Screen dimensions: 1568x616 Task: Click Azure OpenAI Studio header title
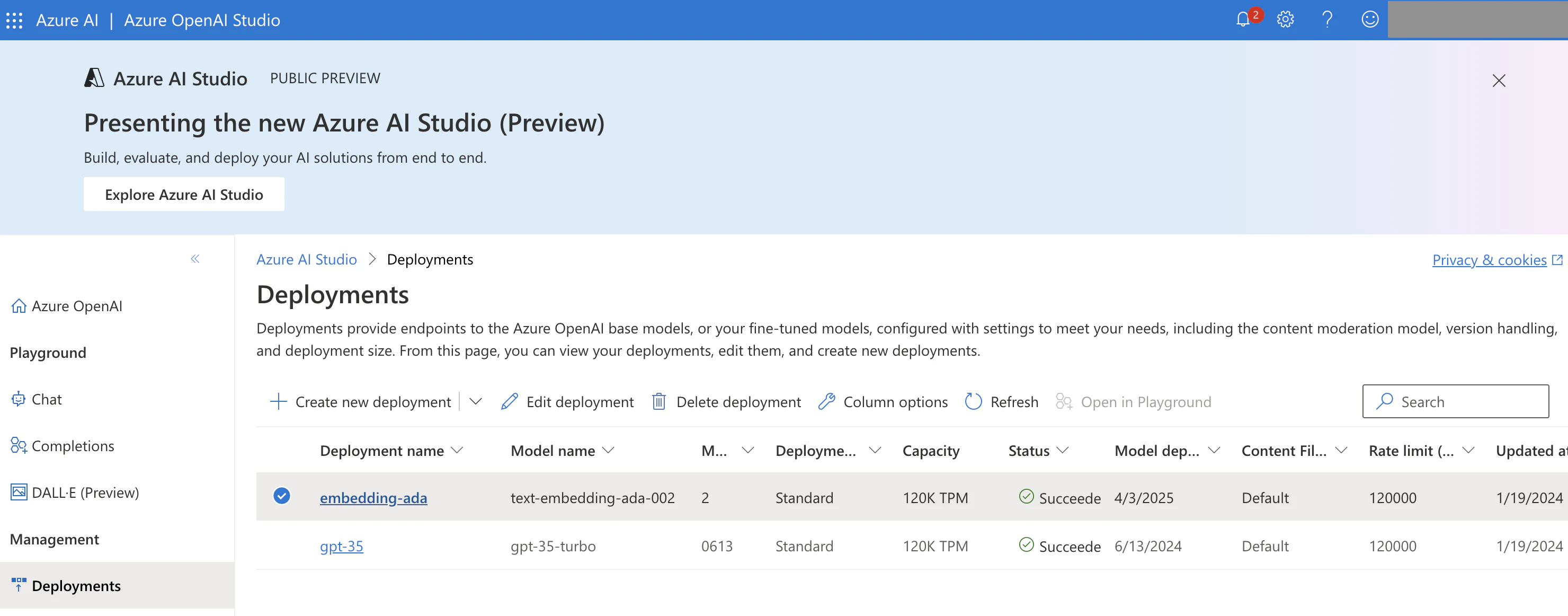(x=202, y=20)
